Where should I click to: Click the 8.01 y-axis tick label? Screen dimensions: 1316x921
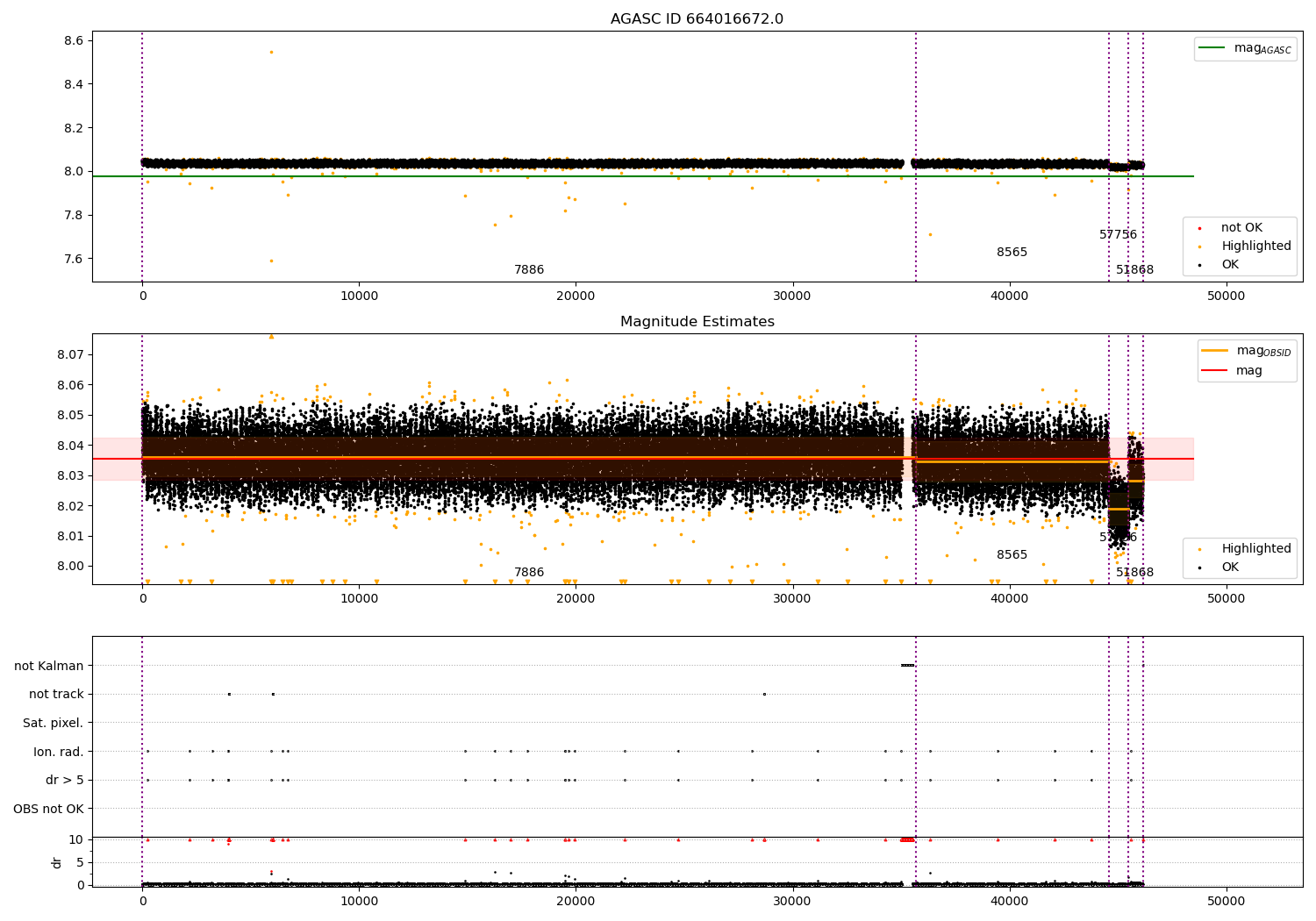[70, 536]
